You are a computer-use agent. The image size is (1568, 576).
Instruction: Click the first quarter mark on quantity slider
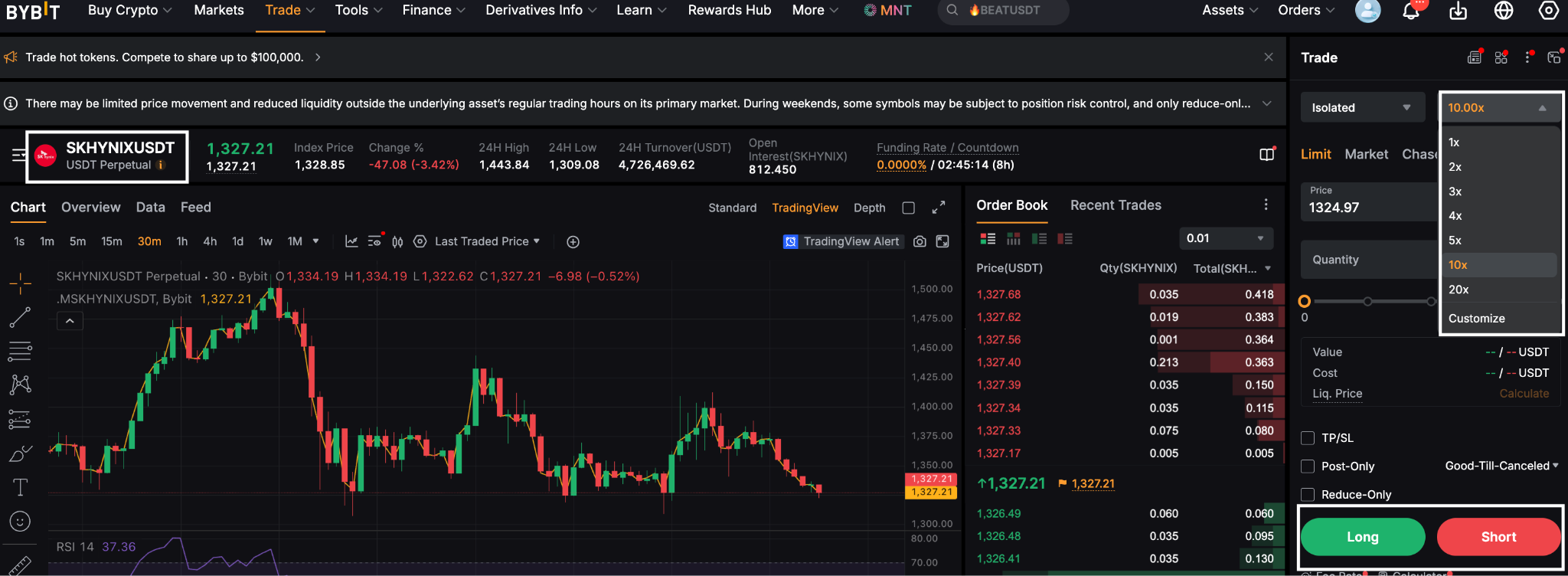(1367, 302)
